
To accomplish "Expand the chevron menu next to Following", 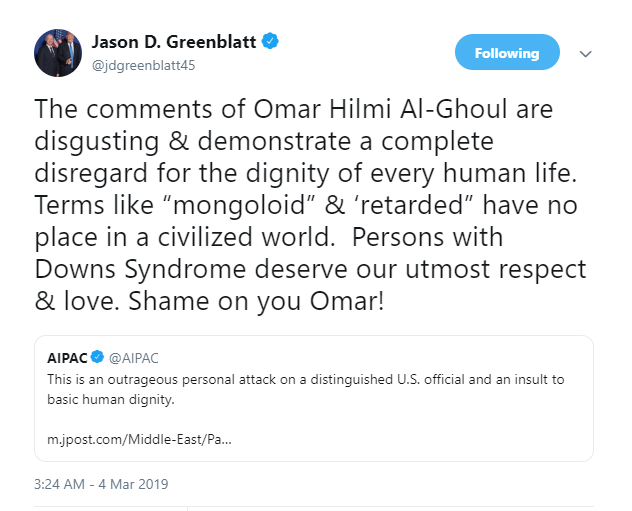I will point(586,53).
